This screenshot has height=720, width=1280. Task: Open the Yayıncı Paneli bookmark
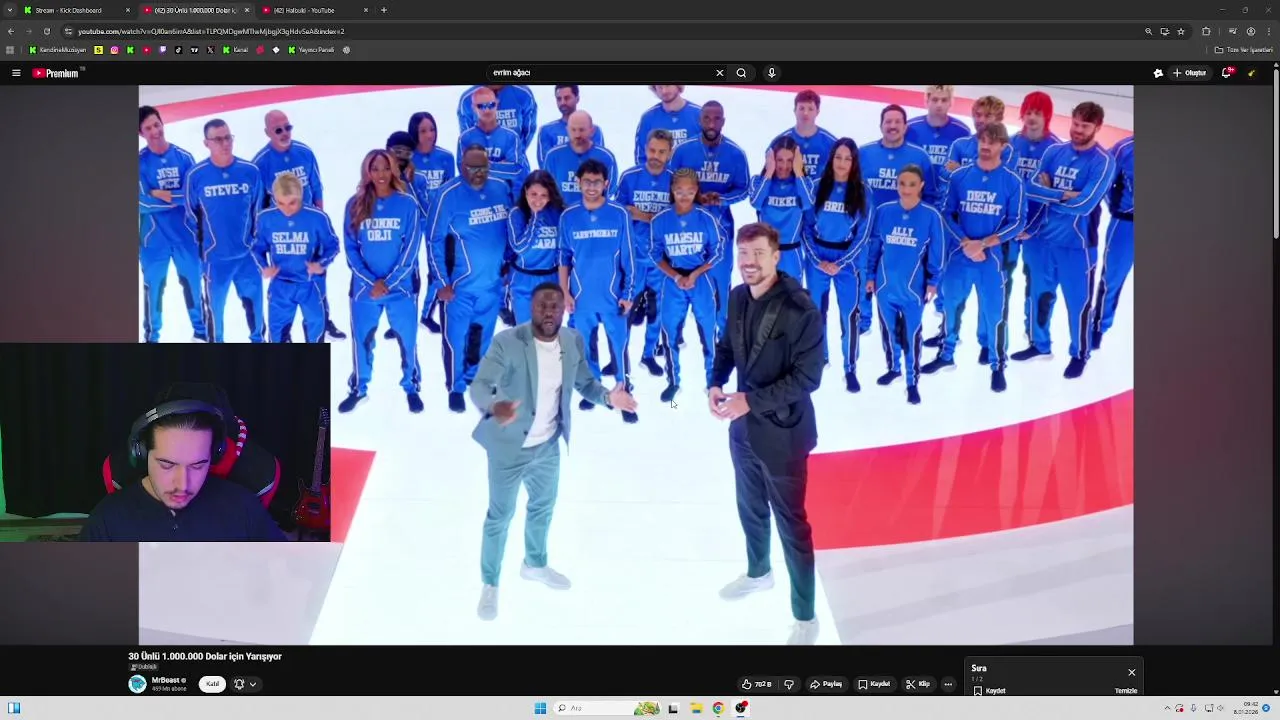[312, 50]
